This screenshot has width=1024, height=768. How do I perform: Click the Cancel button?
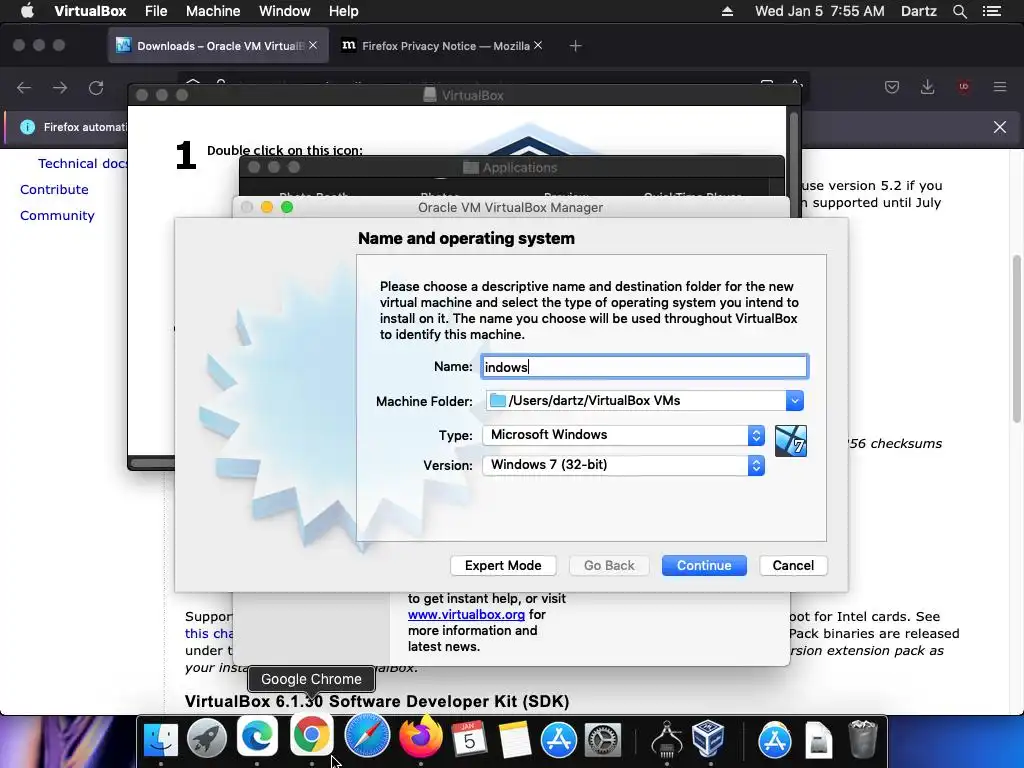[793, 566]
